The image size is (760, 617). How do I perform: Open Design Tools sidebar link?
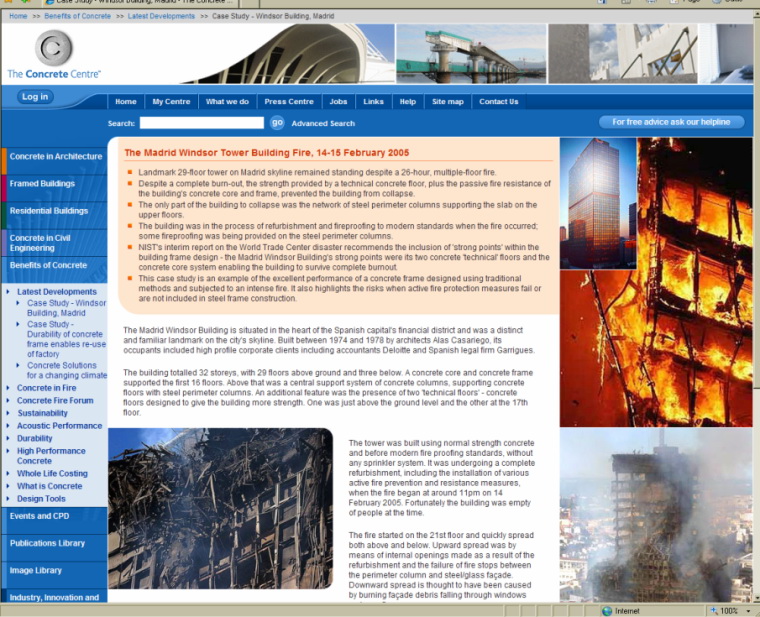tap(41, 499)
